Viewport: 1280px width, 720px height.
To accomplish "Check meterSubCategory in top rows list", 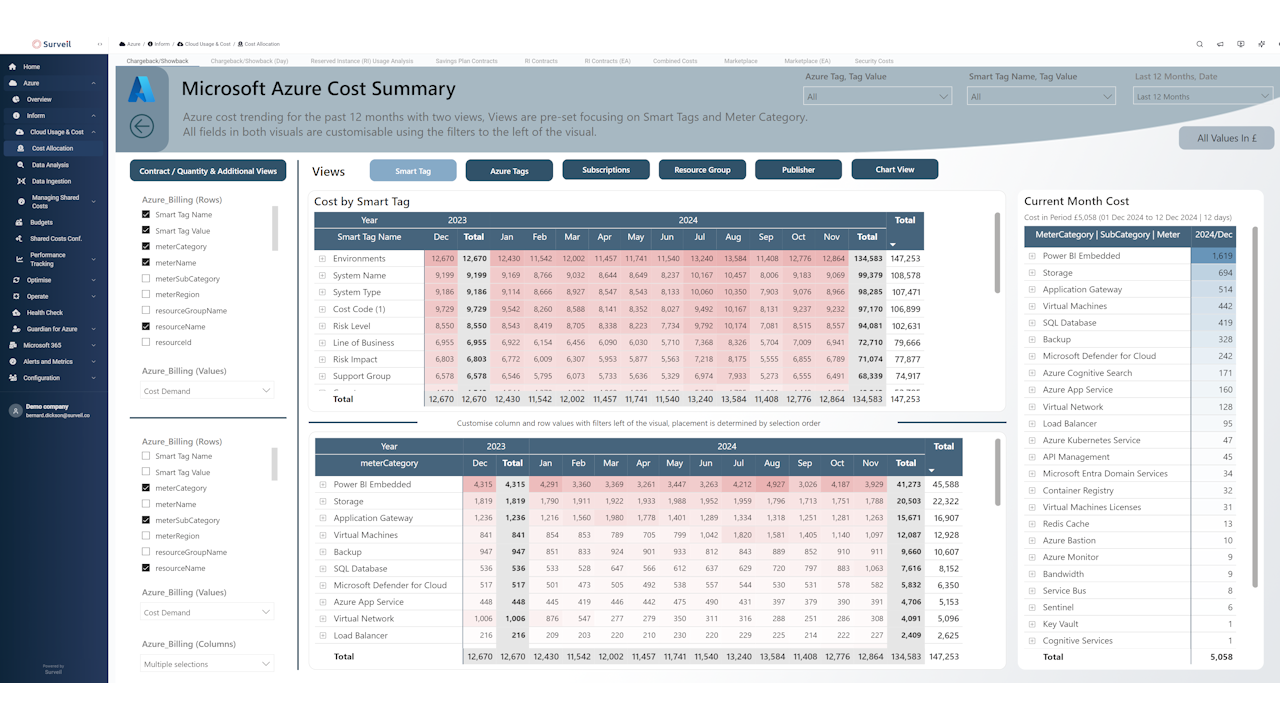I will click(x=146, y=279).
